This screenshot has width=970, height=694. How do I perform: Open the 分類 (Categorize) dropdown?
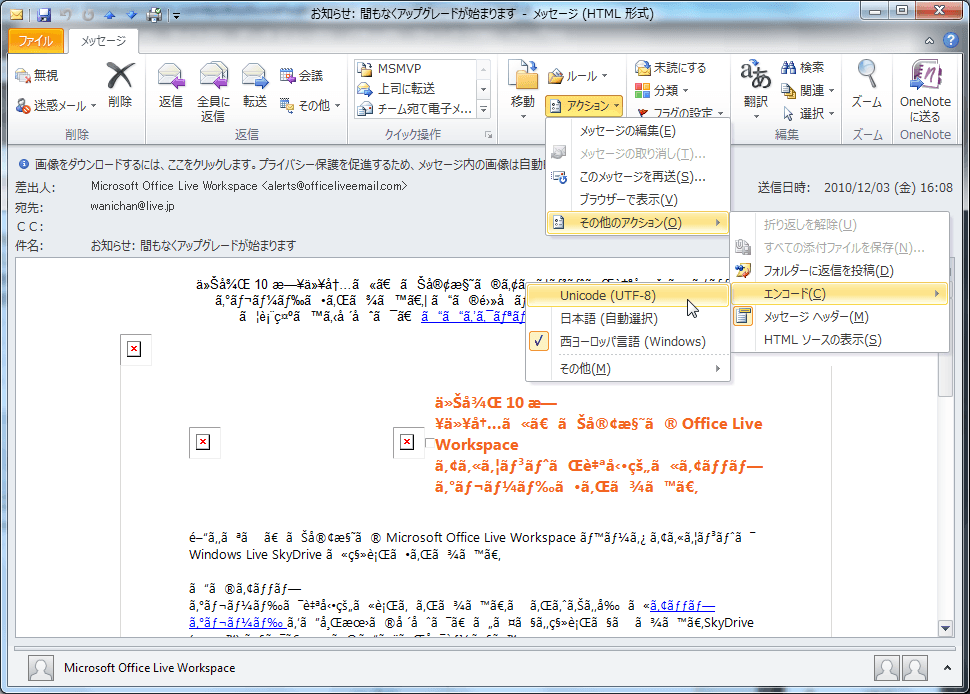[663, 90]
